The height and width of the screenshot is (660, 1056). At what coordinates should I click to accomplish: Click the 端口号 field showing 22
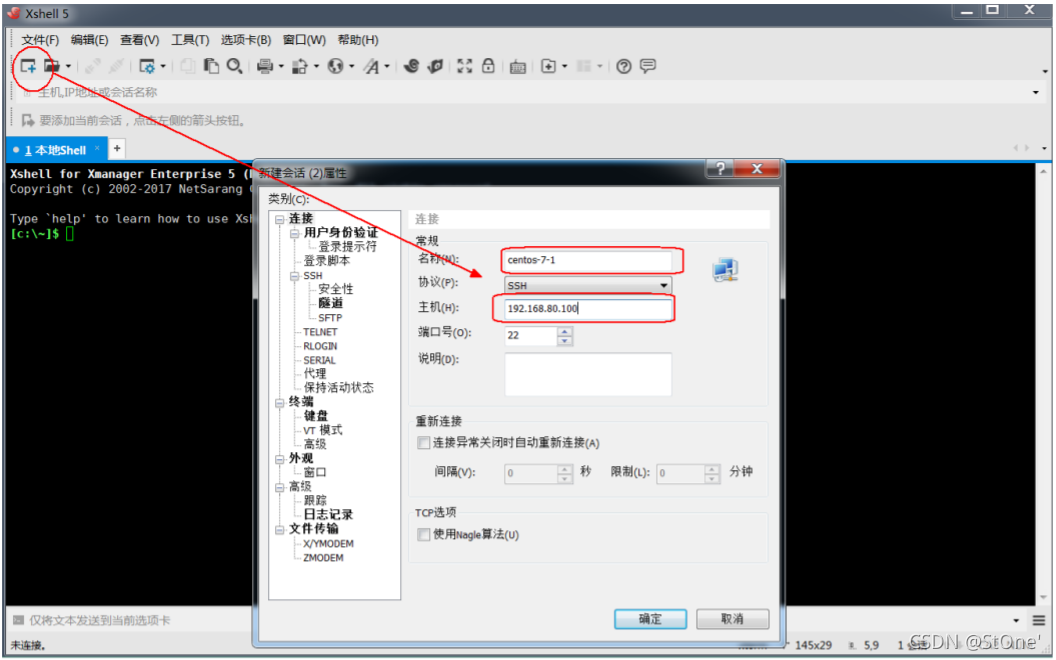click(x=531, y=335)
